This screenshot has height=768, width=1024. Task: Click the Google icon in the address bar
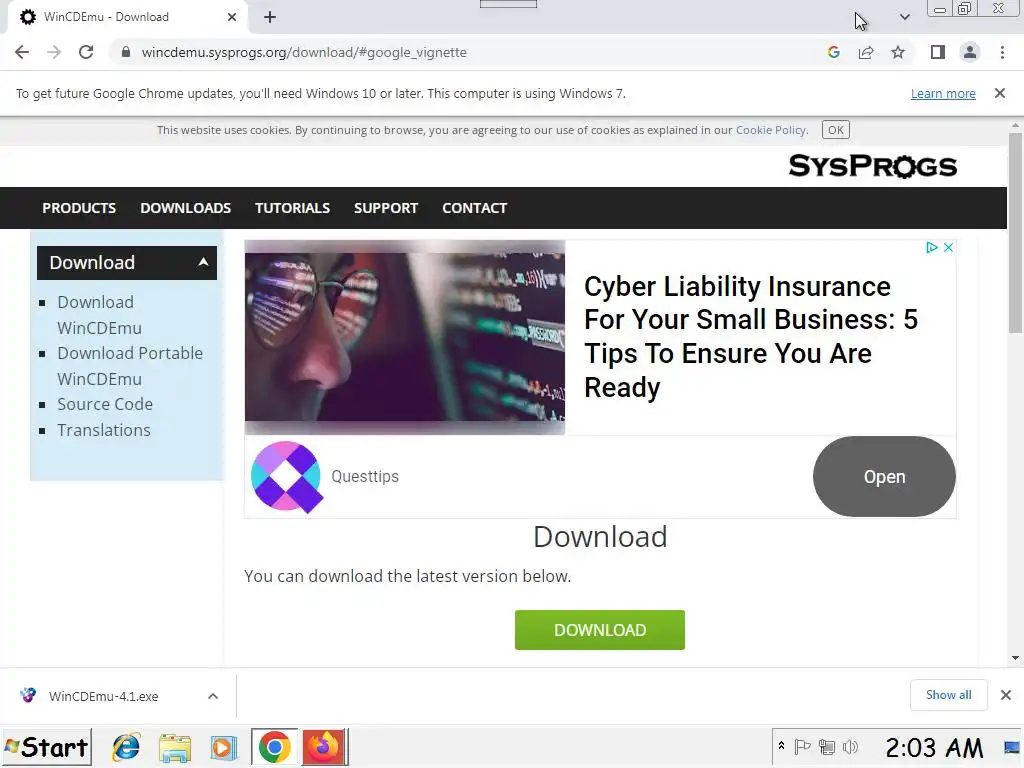pos(833,52)
